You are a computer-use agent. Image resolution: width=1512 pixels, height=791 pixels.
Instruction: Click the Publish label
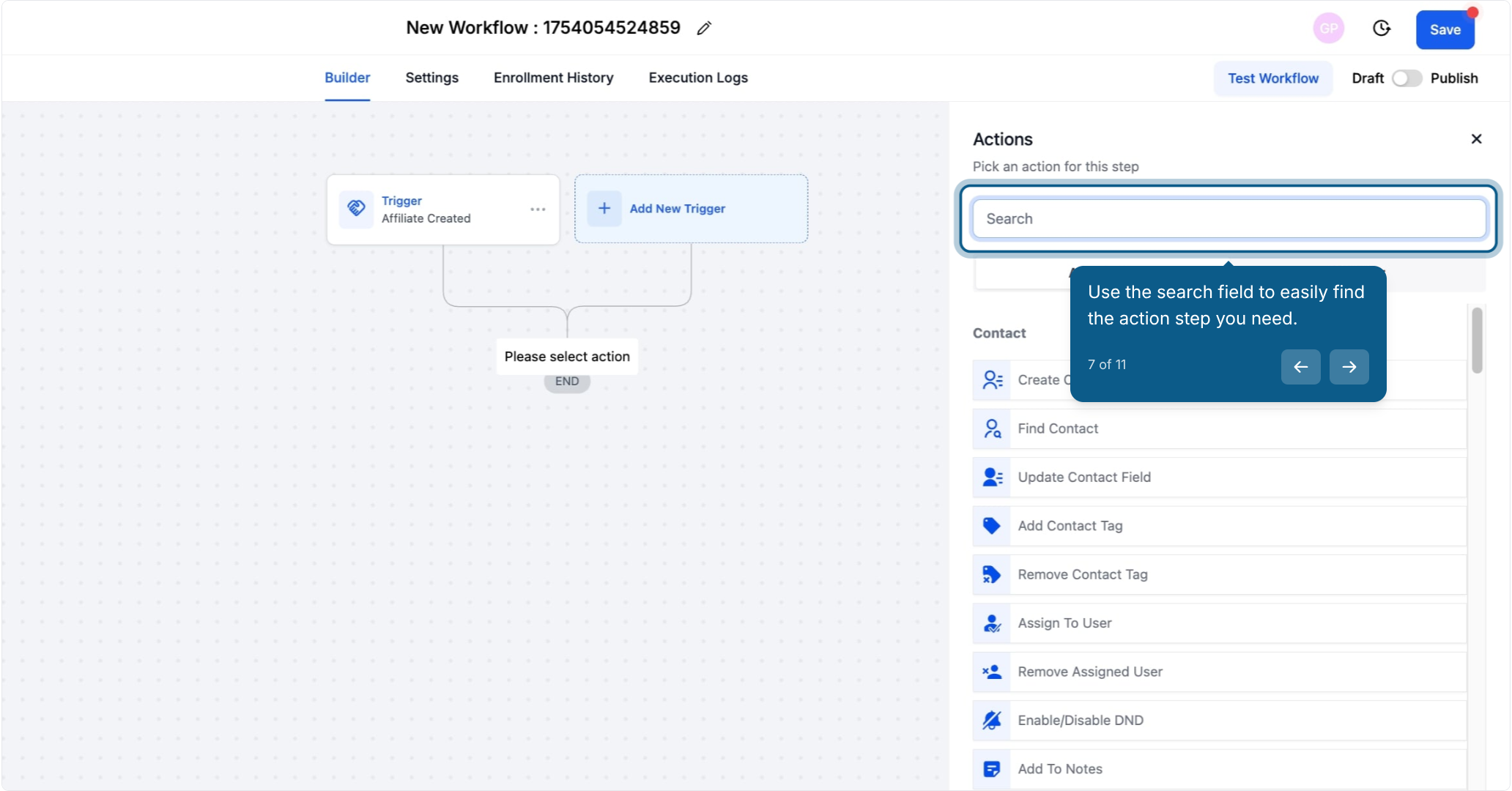pyautogui.click(x=1454, y=78)
